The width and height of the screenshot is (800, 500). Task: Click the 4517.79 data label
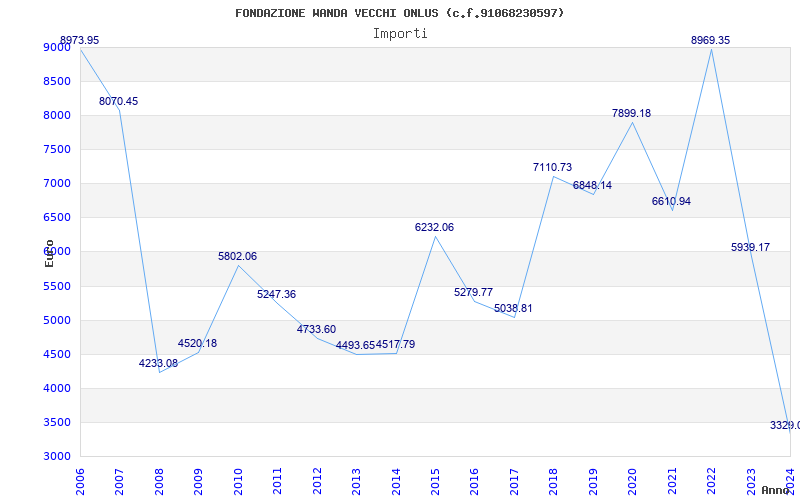(x=395, y=344)
